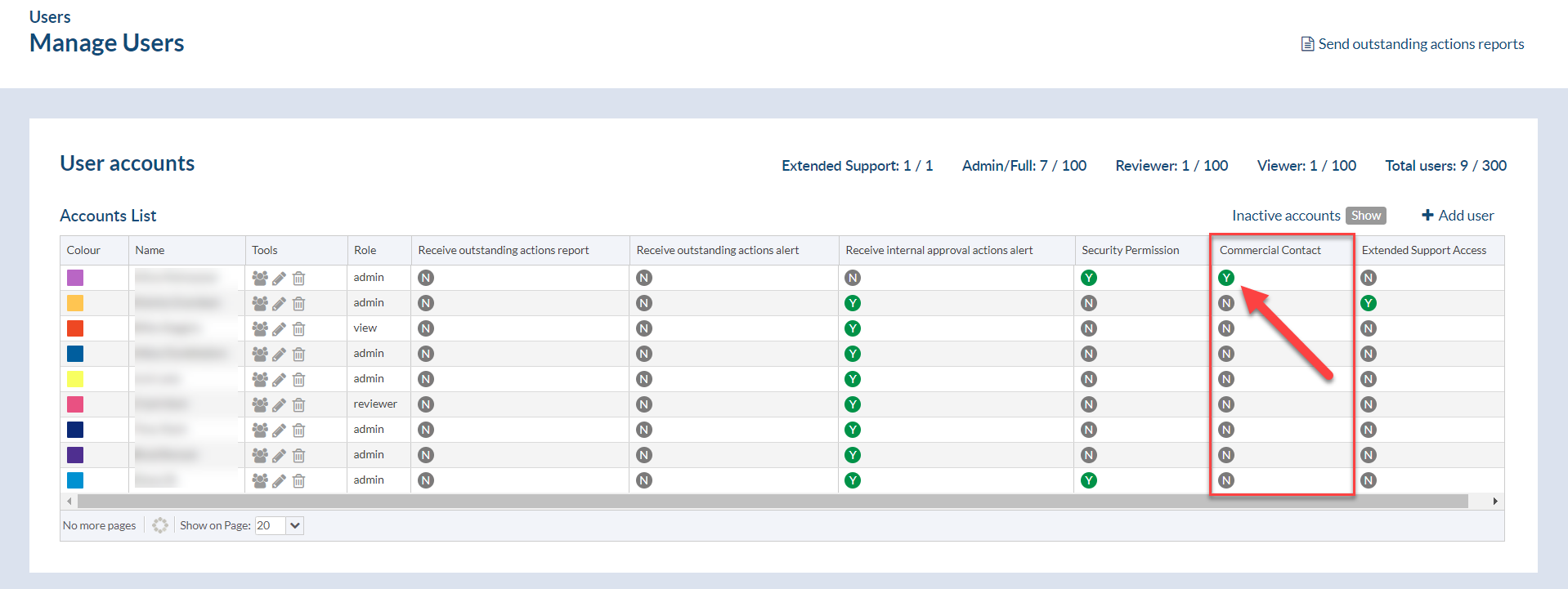Click the plus icon beside Add user

pos(1427,215)
